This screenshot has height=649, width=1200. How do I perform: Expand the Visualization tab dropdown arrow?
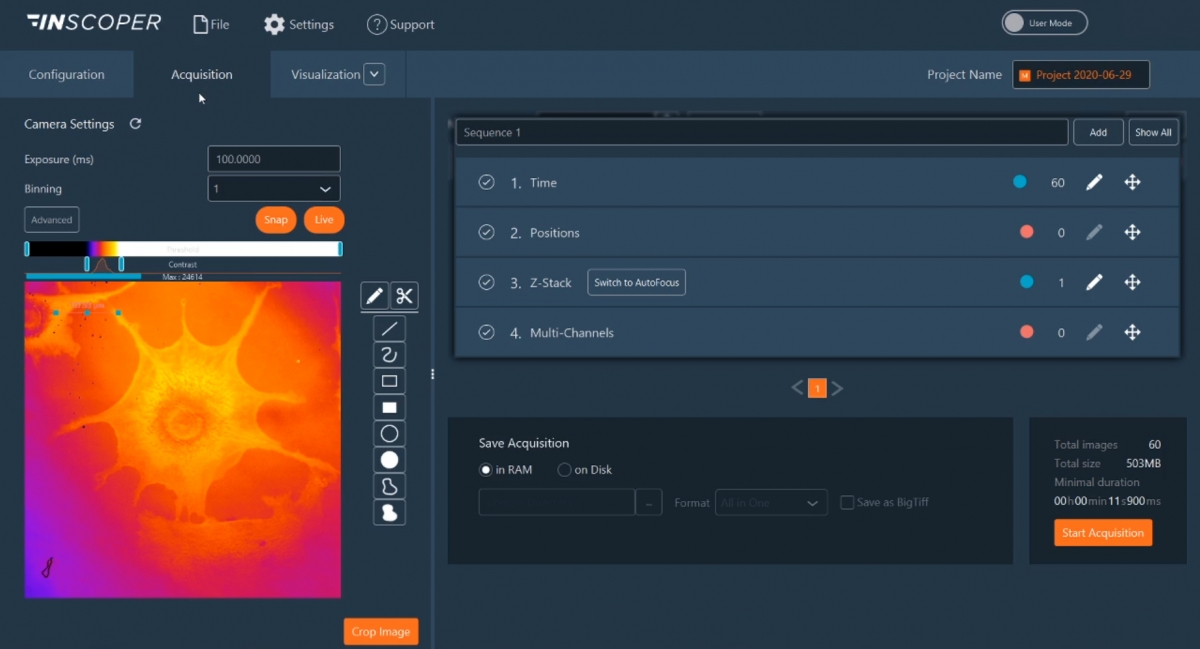[374, 74]
